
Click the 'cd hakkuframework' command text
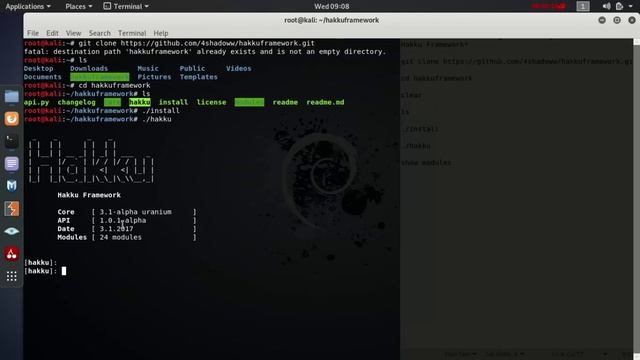114,86
